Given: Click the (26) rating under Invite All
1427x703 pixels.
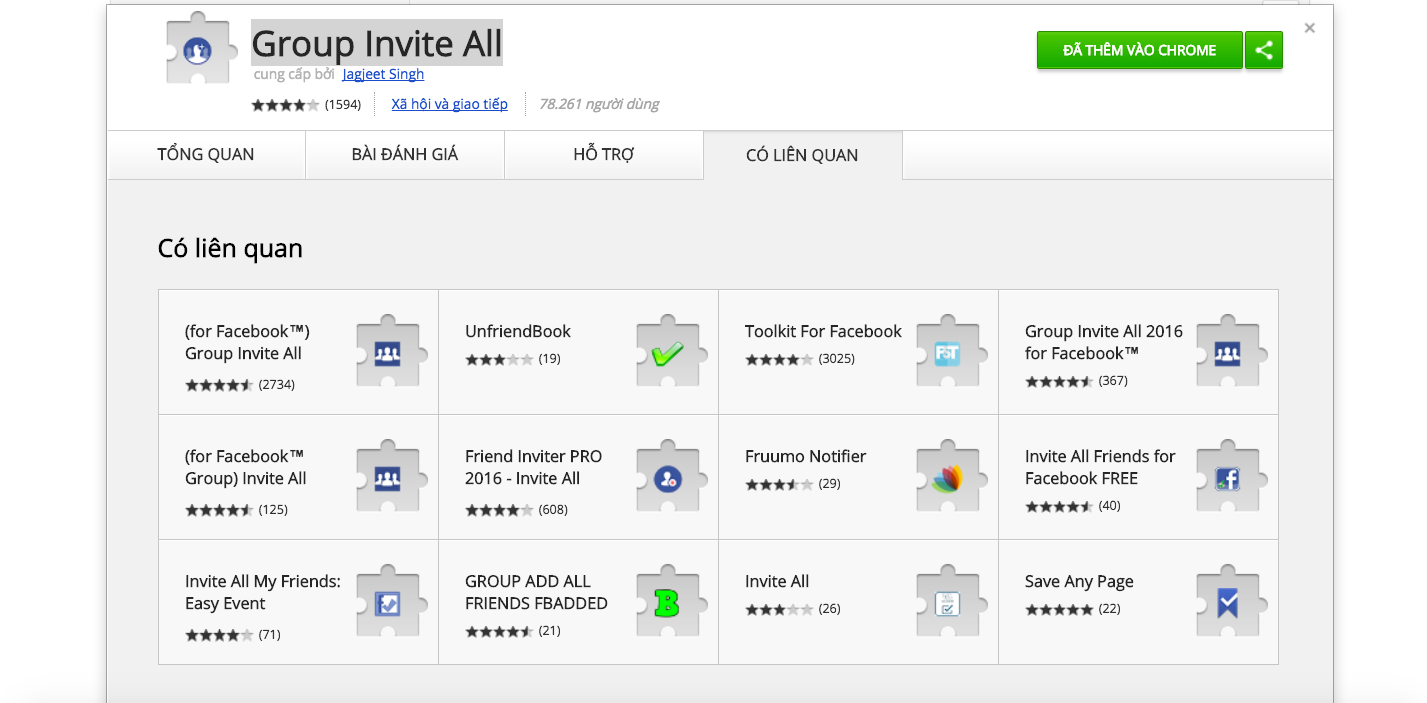Looking at the screenshot, I should tap(829, 608).
